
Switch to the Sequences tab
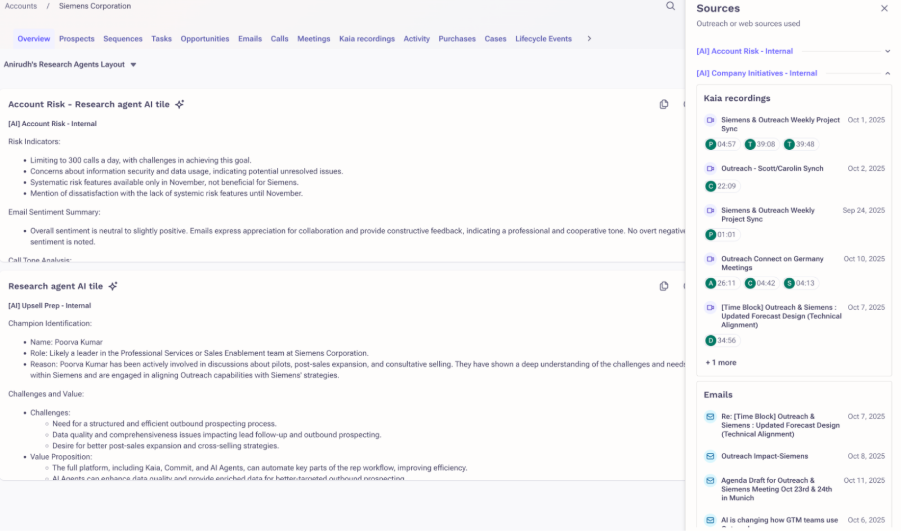pos(123,39)
